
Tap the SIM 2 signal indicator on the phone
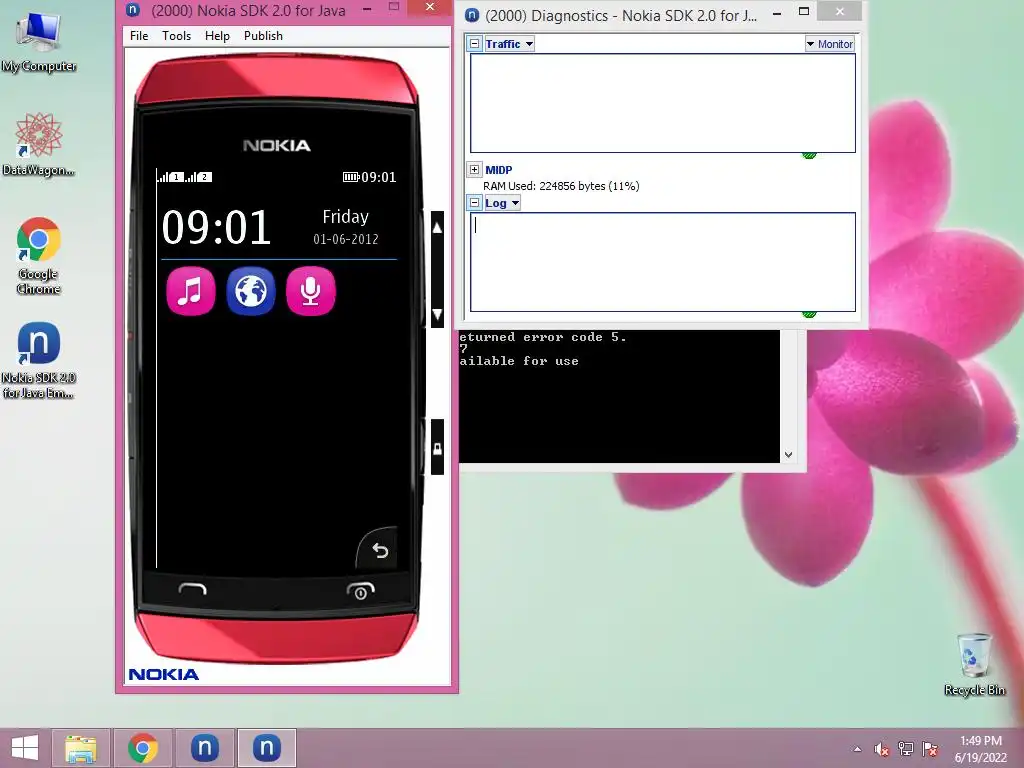point(199,177)
